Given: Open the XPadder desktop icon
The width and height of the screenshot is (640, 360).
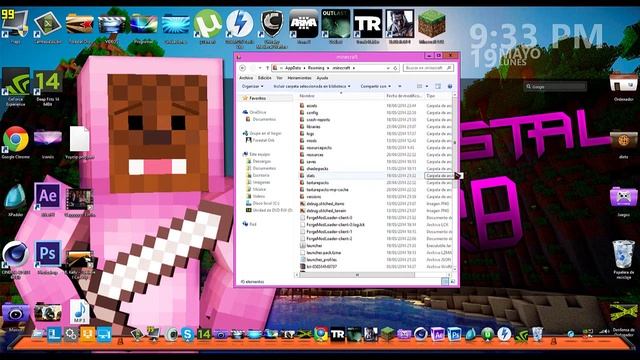Looking at the screenshot, I should click(16, 199).
